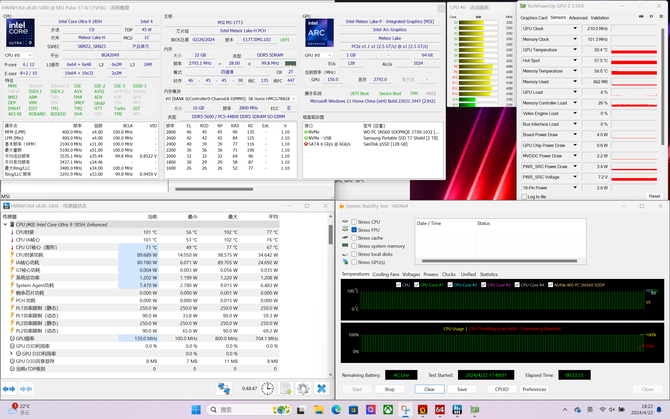Open Statistics tab in AIDA64

tap(488, 274)
